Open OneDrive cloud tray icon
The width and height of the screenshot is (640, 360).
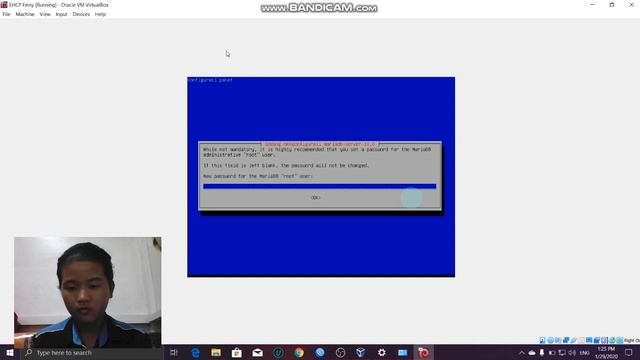[x=532, y=353]
